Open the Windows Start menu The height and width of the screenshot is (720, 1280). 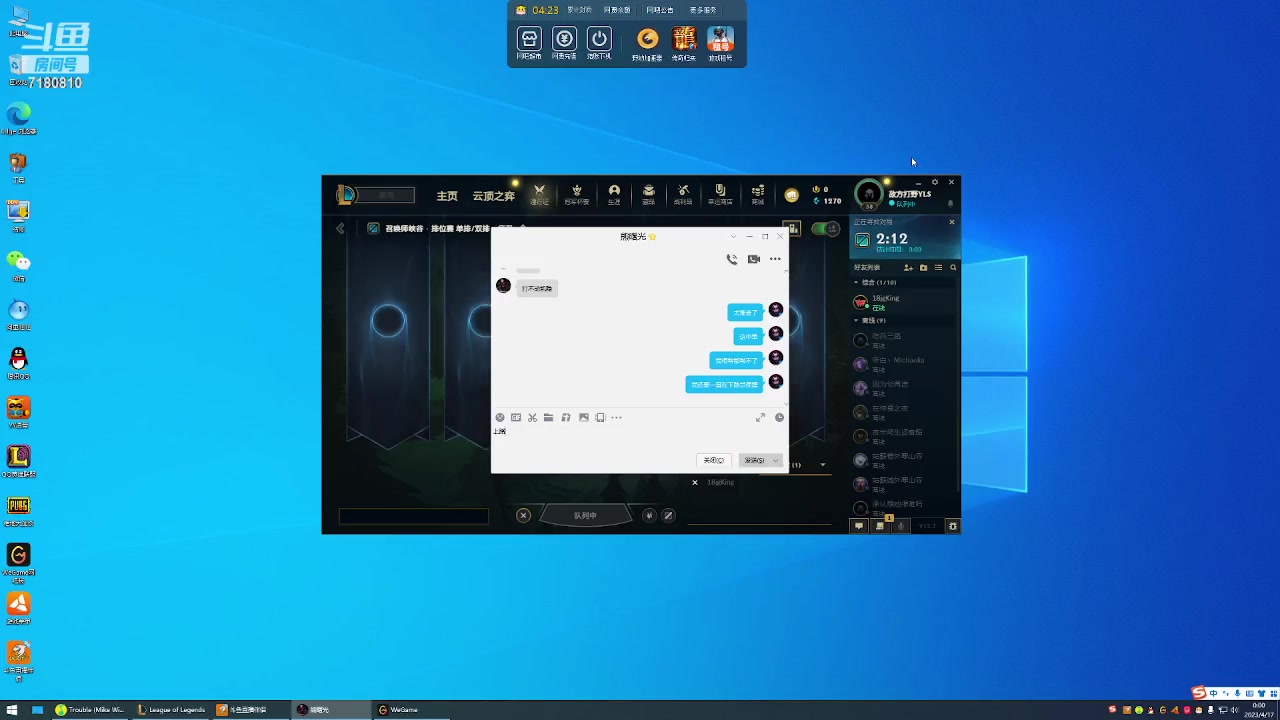pyautogui.click(x=12, y=710)
